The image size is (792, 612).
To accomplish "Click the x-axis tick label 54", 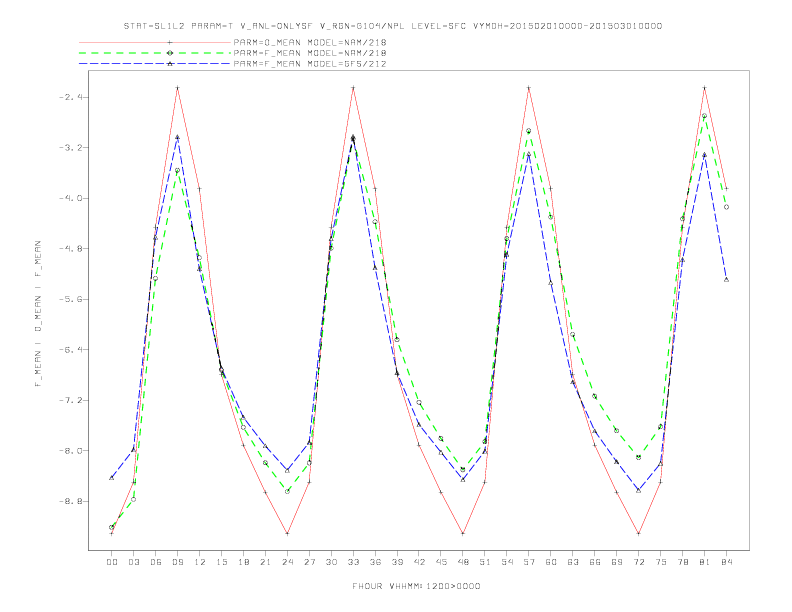I will point(507,562).
